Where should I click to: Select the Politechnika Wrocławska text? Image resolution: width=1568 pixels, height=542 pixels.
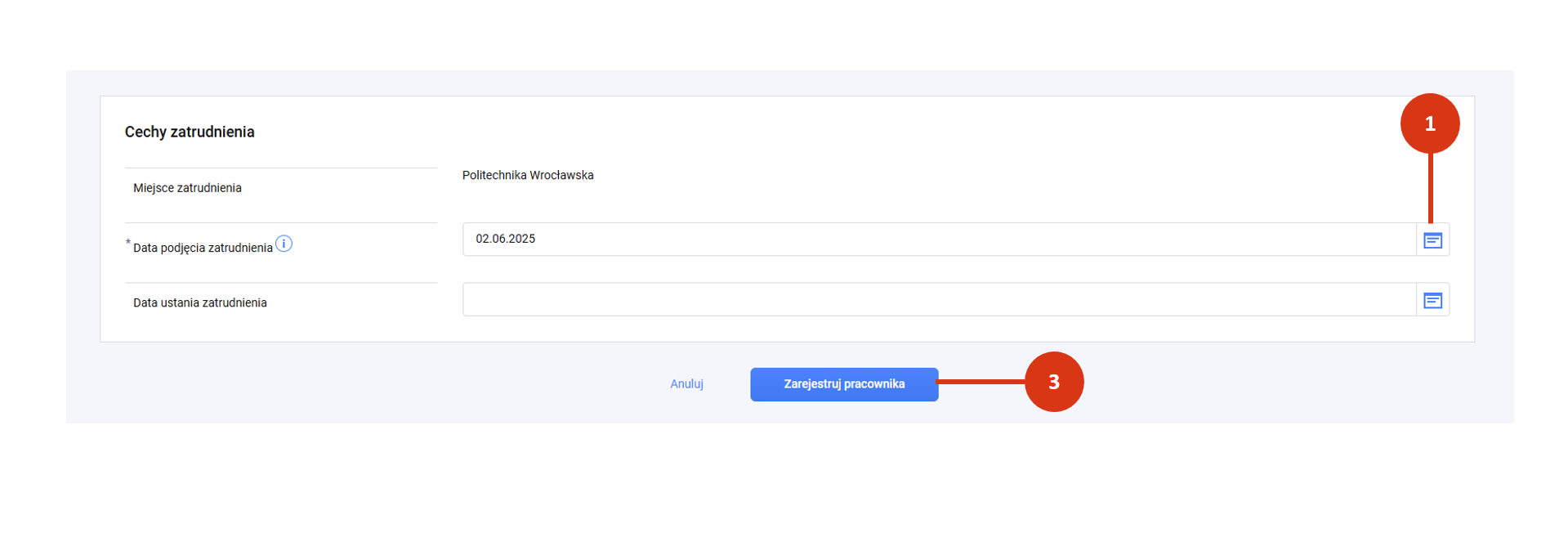point(528,175)
